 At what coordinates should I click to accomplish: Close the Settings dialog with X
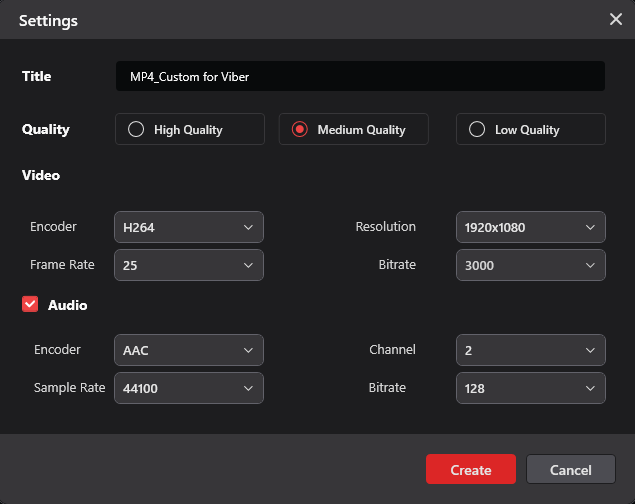(x=616, y=19)
